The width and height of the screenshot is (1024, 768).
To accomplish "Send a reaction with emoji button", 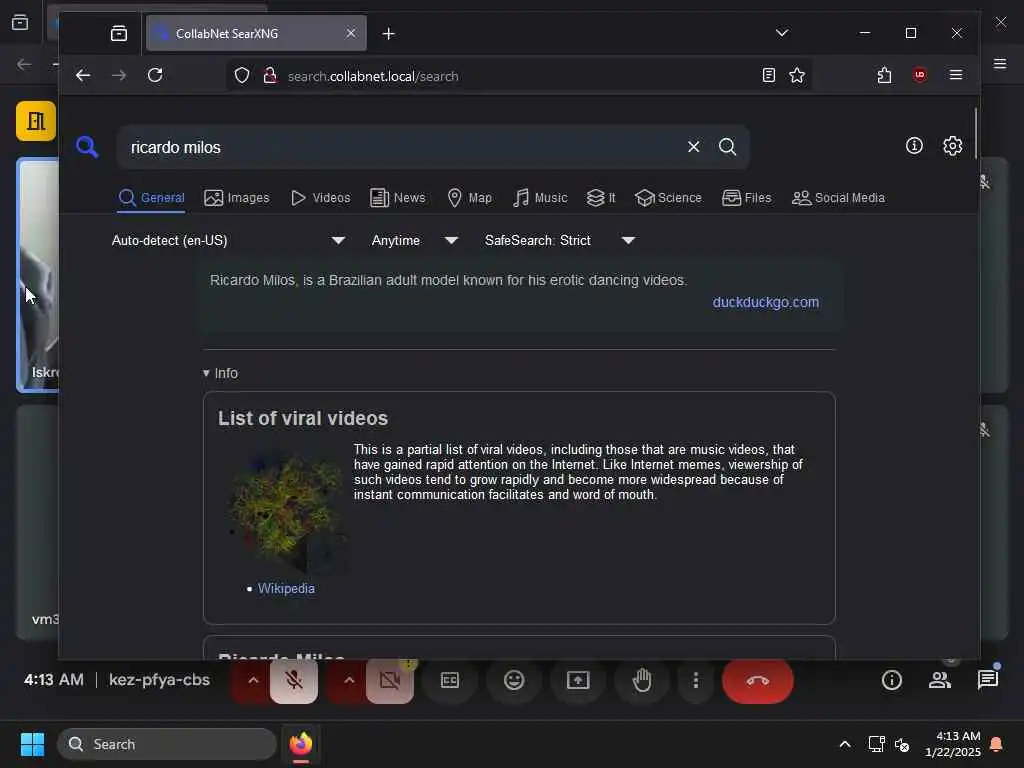I will coord(514,680).
